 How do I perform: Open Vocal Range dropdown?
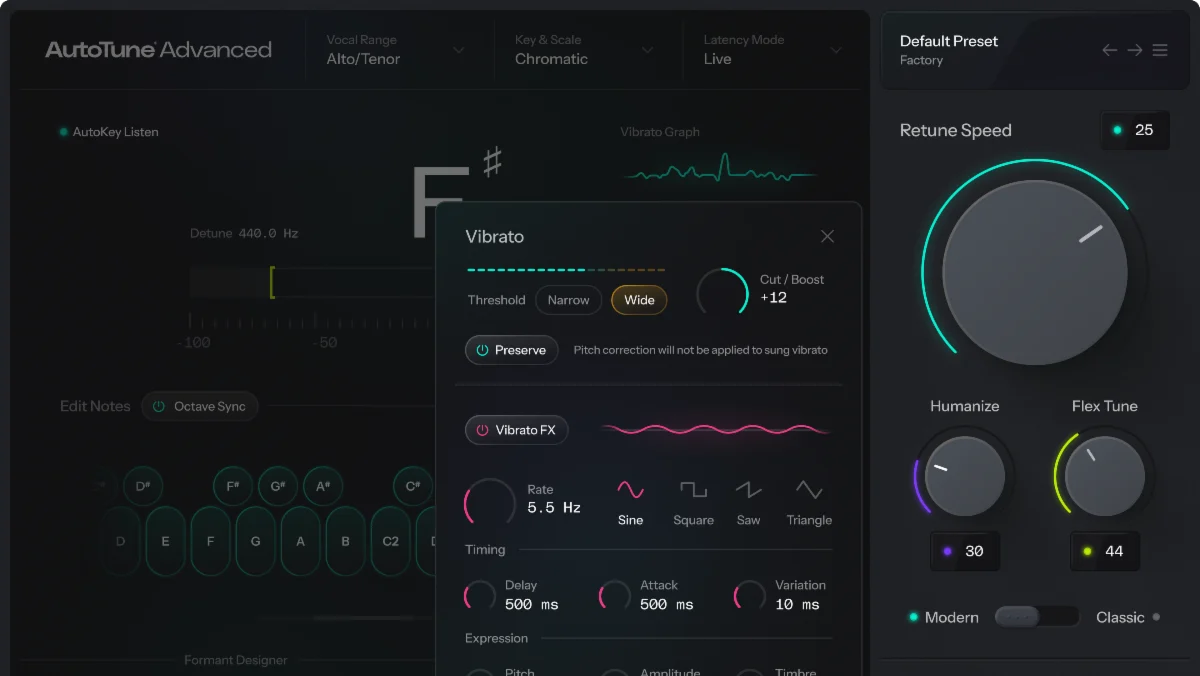[396, 50]
